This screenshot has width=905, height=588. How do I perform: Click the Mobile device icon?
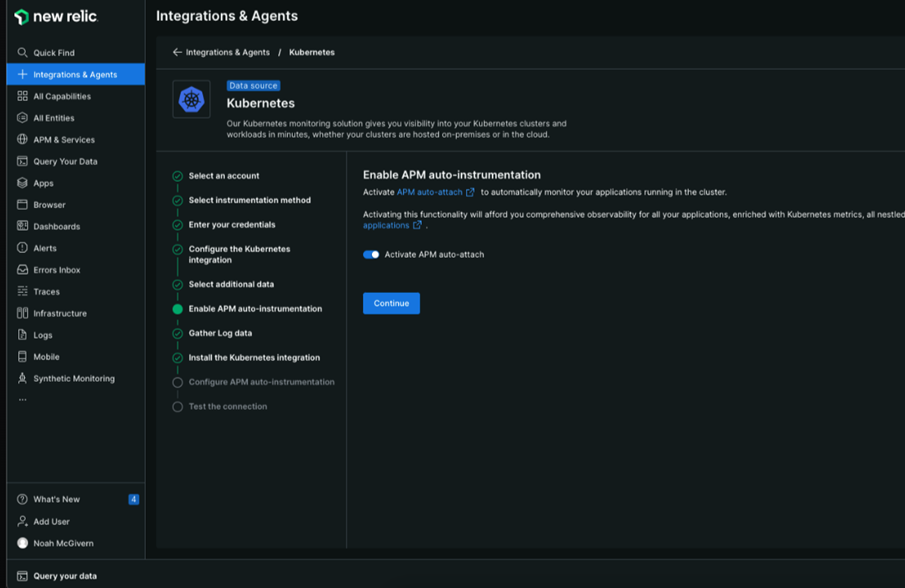coord(23,357)
